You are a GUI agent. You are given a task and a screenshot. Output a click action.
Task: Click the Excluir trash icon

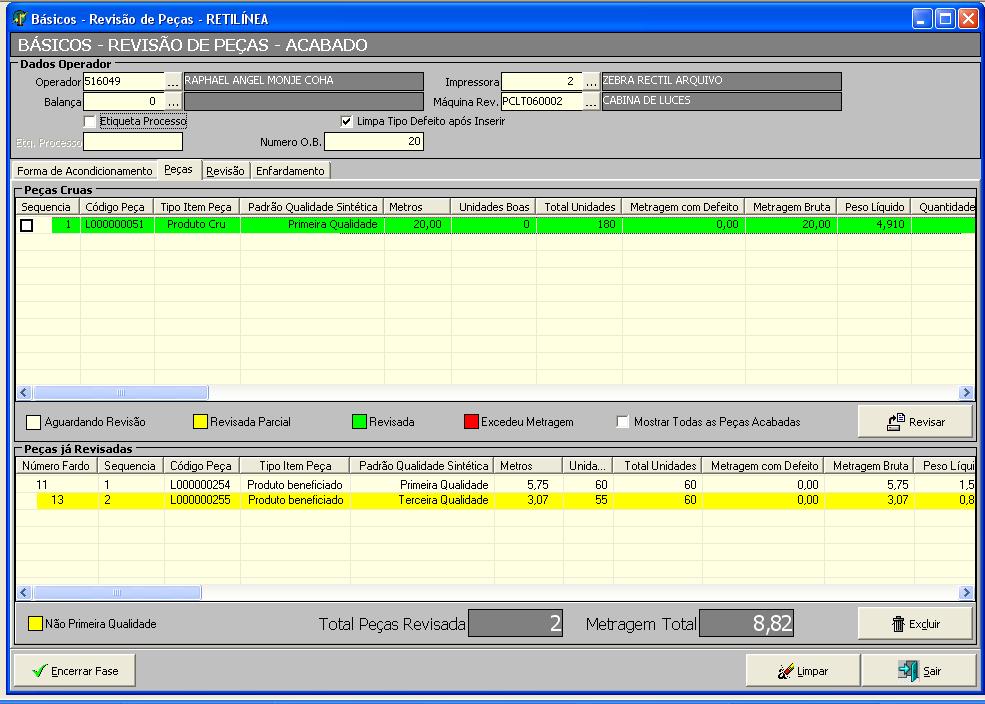897,624
